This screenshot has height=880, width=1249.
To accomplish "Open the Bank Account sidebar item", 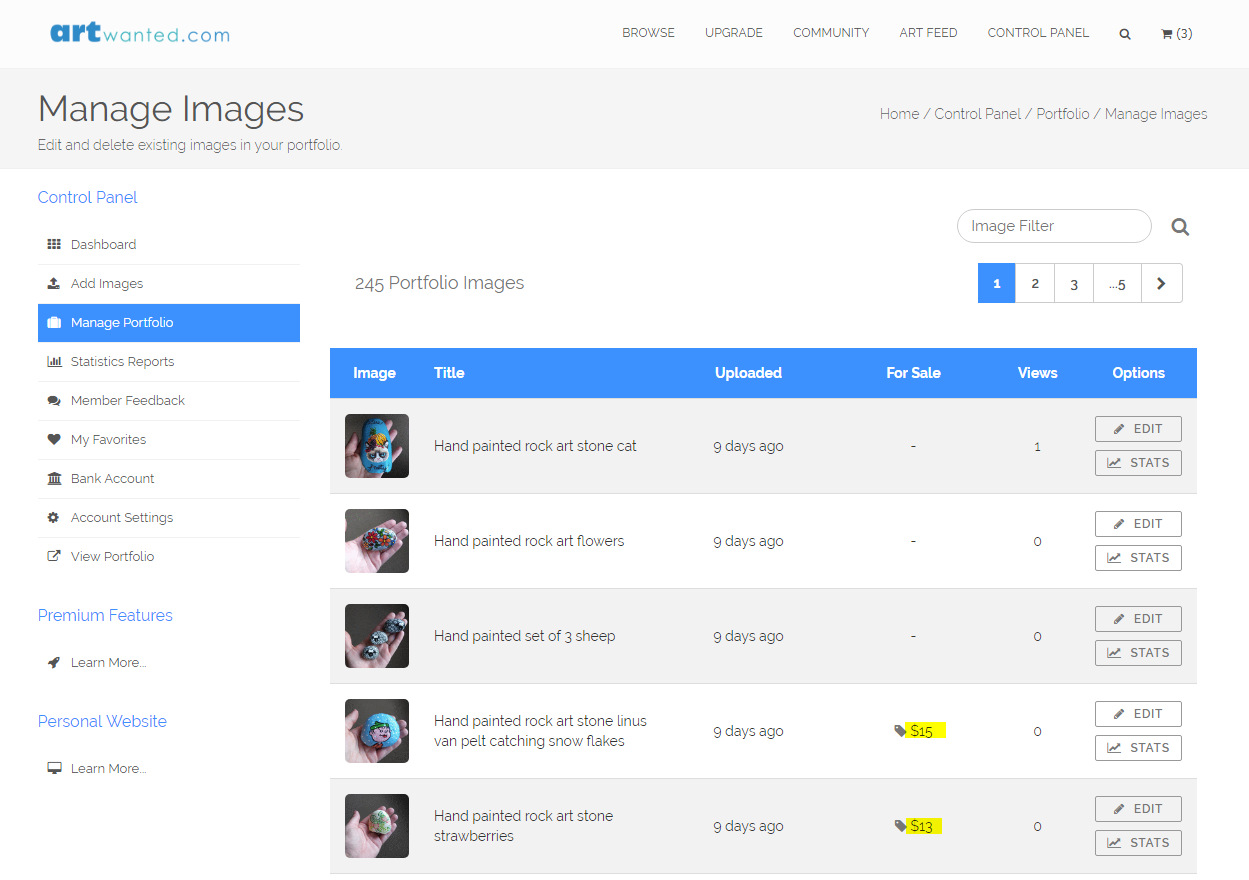I will 112,479.
